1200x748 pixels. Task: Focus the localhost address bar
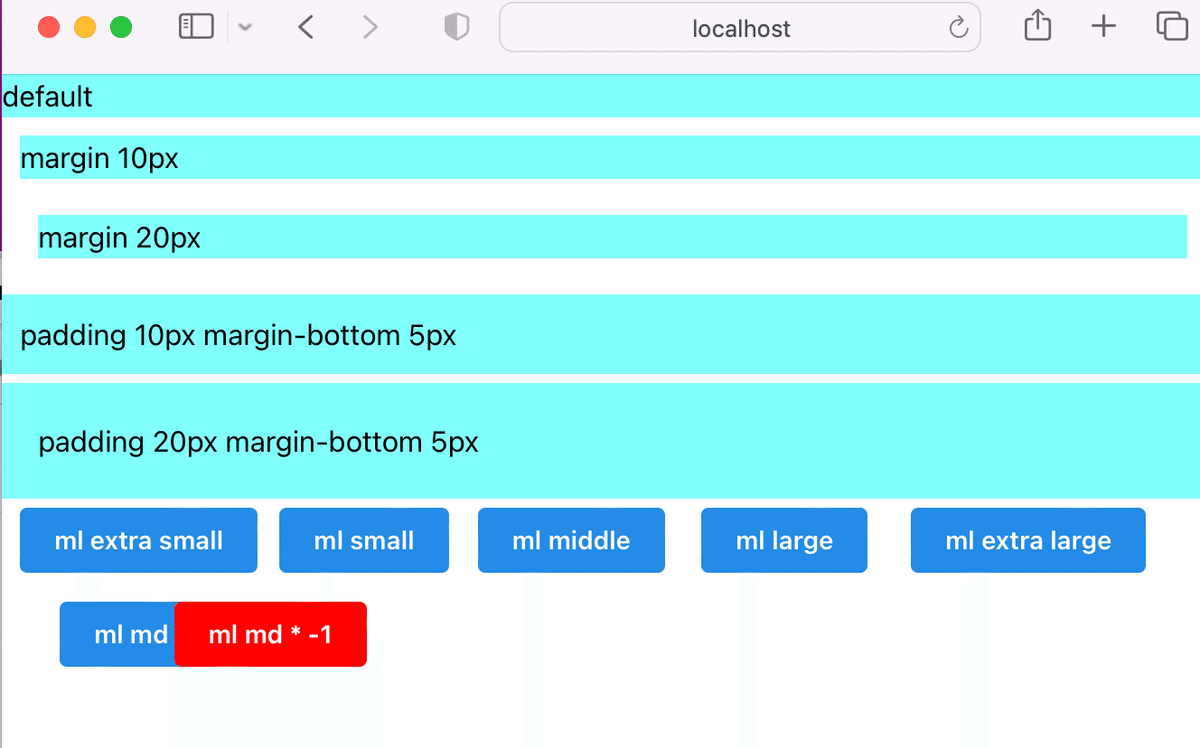coord(740,28)
